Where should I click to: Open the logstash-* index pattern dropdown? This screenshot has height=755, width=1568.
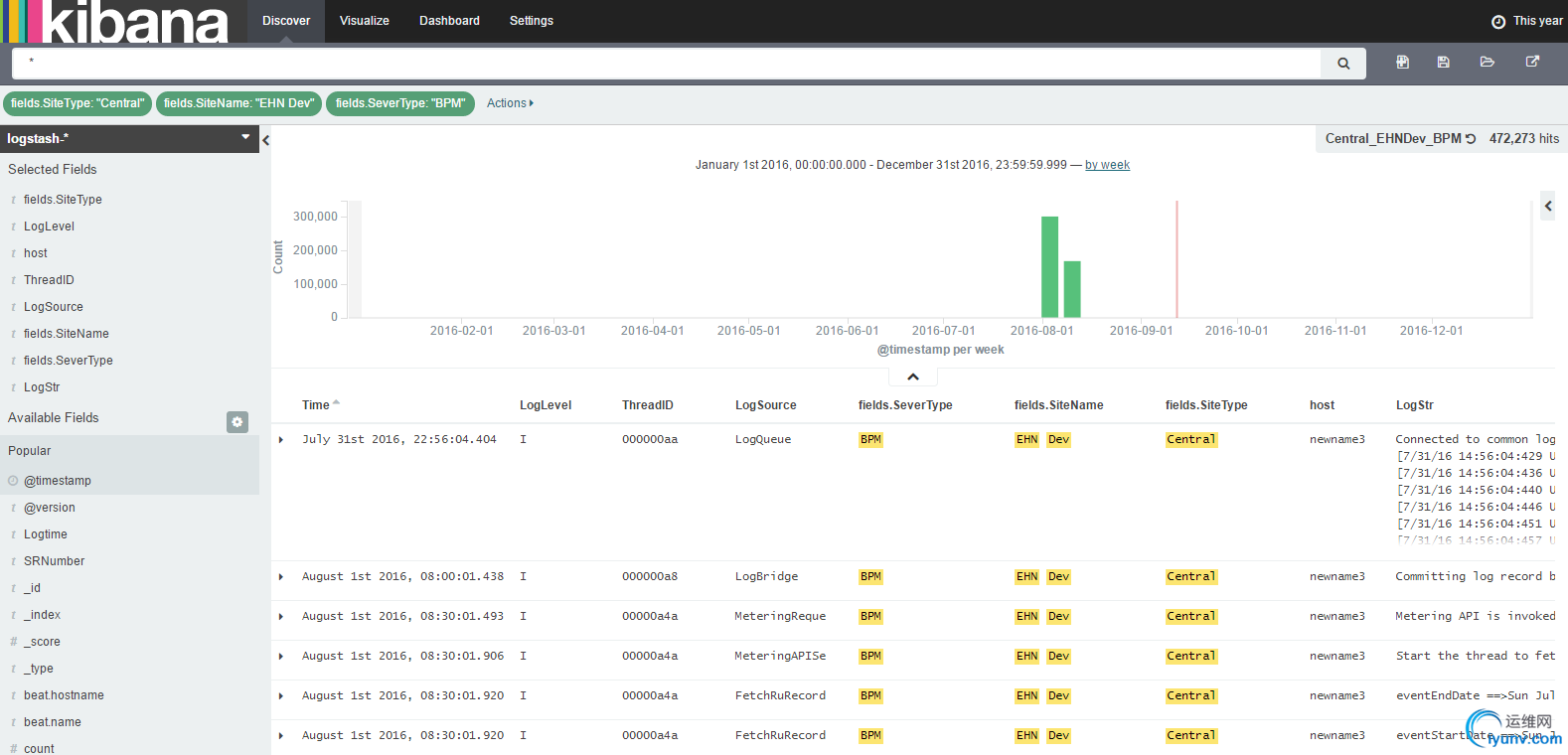[x=129, y=139]
